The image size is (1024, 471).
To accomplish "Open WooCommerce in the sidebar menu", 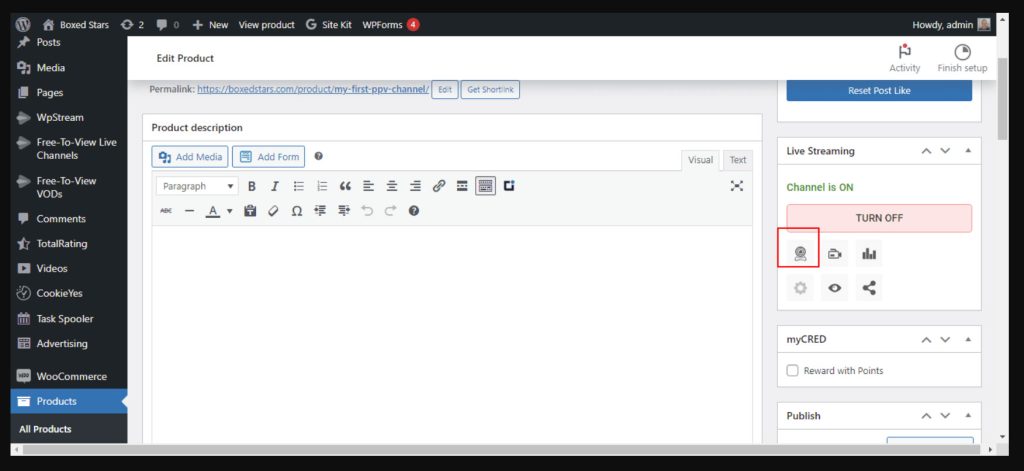I will click(x=71, y=376).
